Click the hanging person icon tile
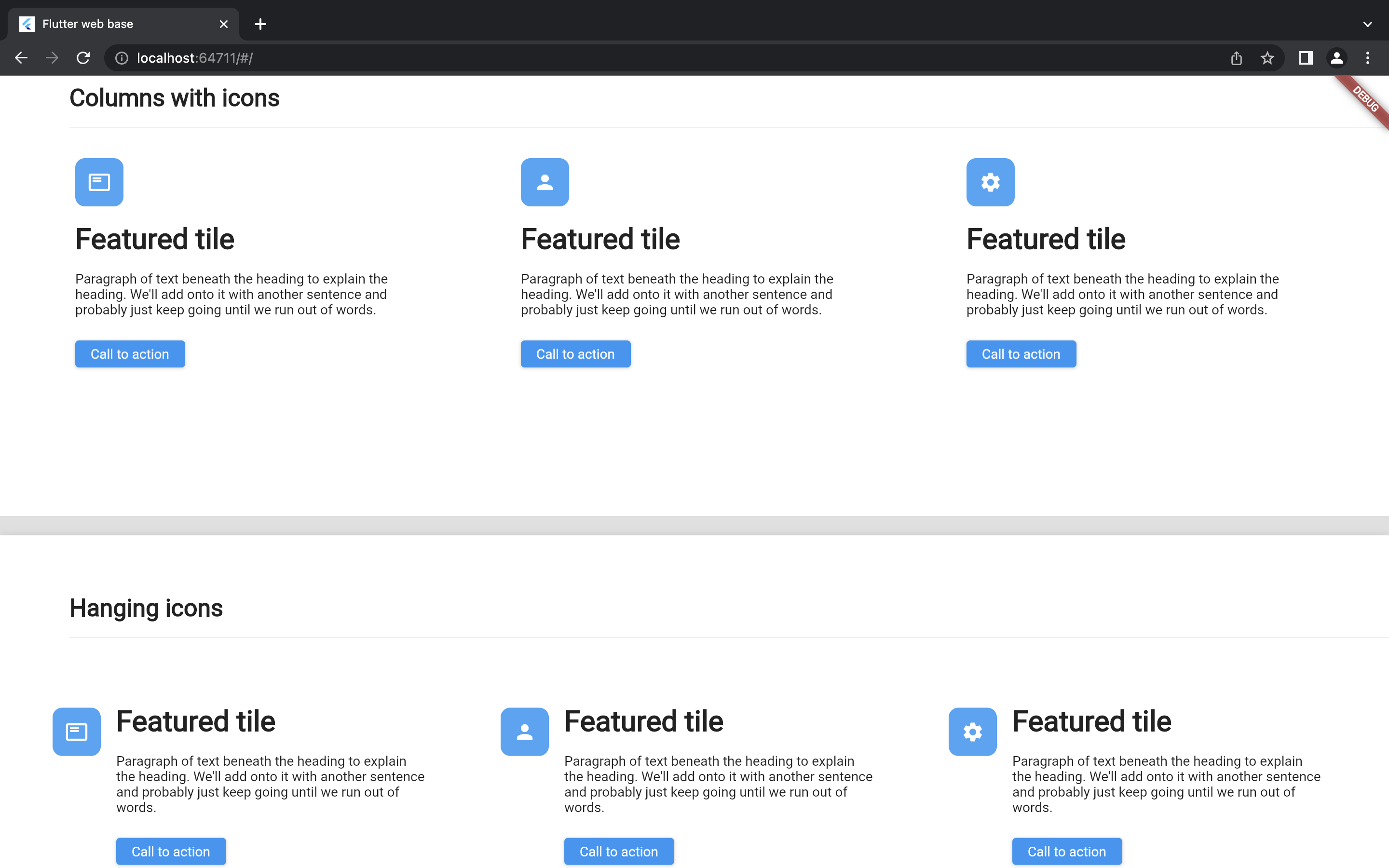Image resolution: width=1389 pixels, height=868 pixels. pos(524,732)
